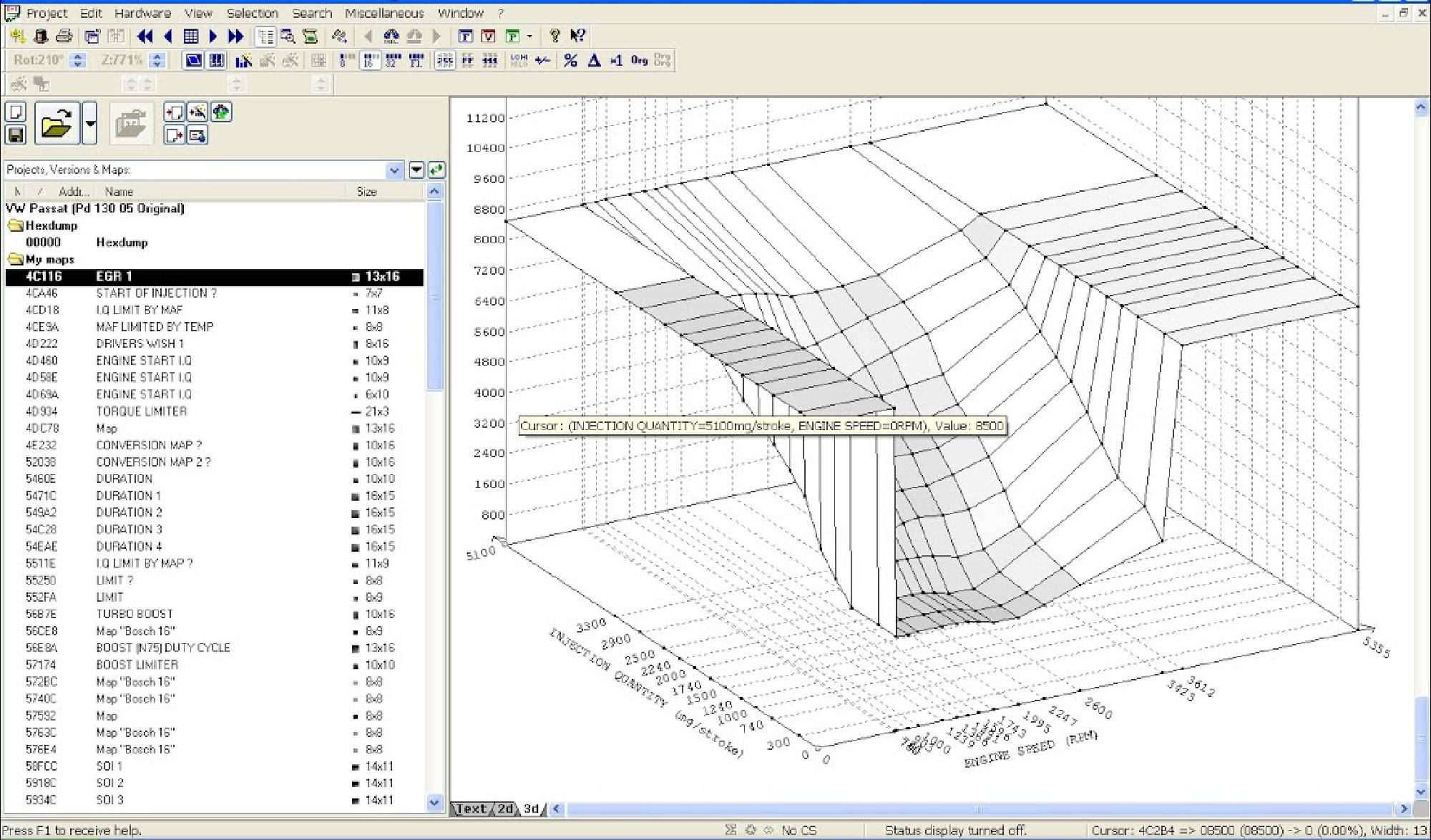
Task: Increase the rotation angle with stepper
Action: point(79,57)
